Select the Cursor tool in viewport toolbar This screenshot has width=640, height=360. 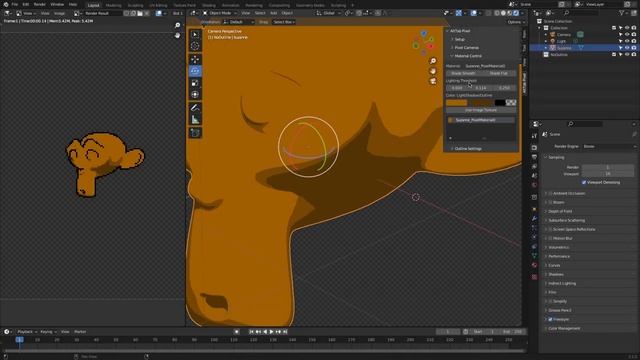pos(195,46)
